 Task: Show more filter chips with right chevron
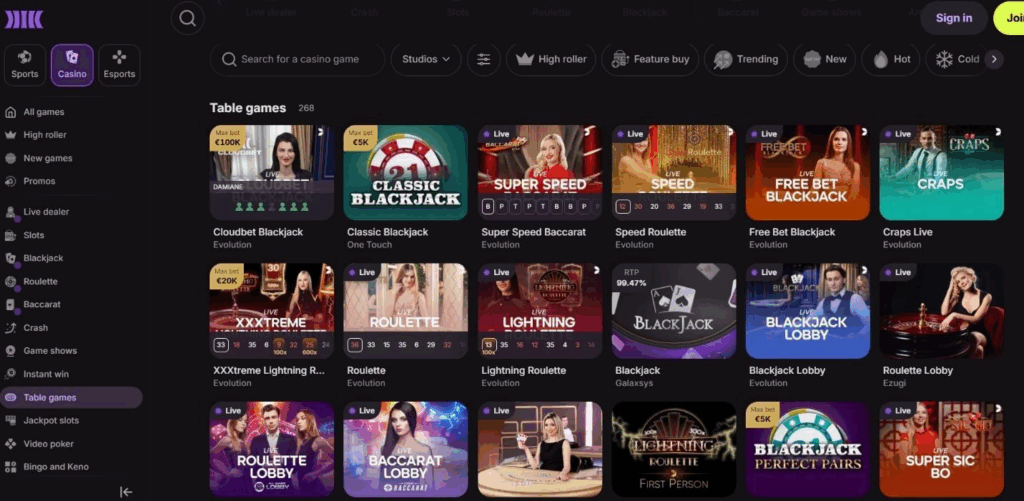[994, 59]
